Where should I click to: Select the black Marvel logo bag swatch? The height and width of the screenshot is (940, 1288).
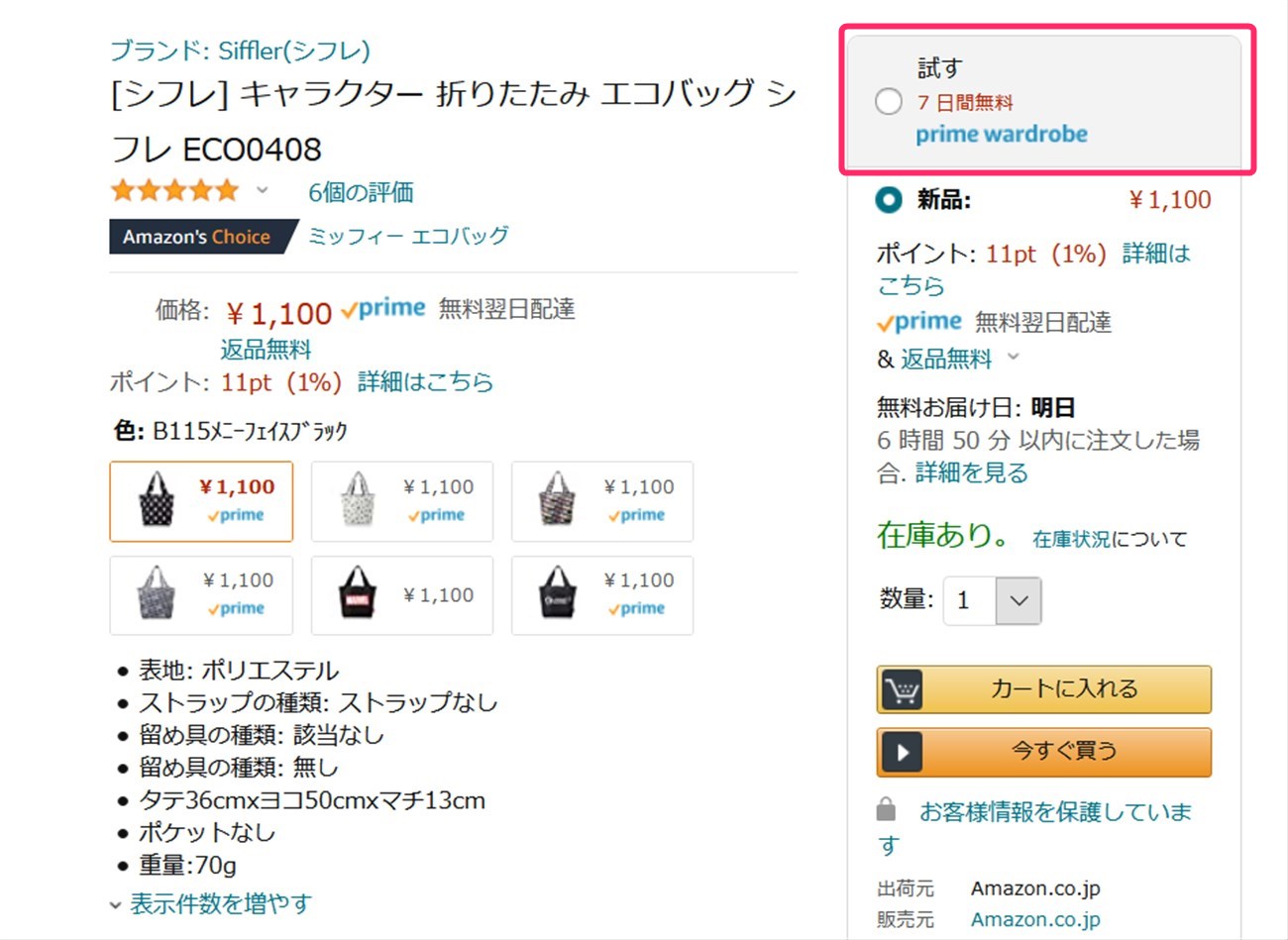pyautogui.click(x=402, y=595)
